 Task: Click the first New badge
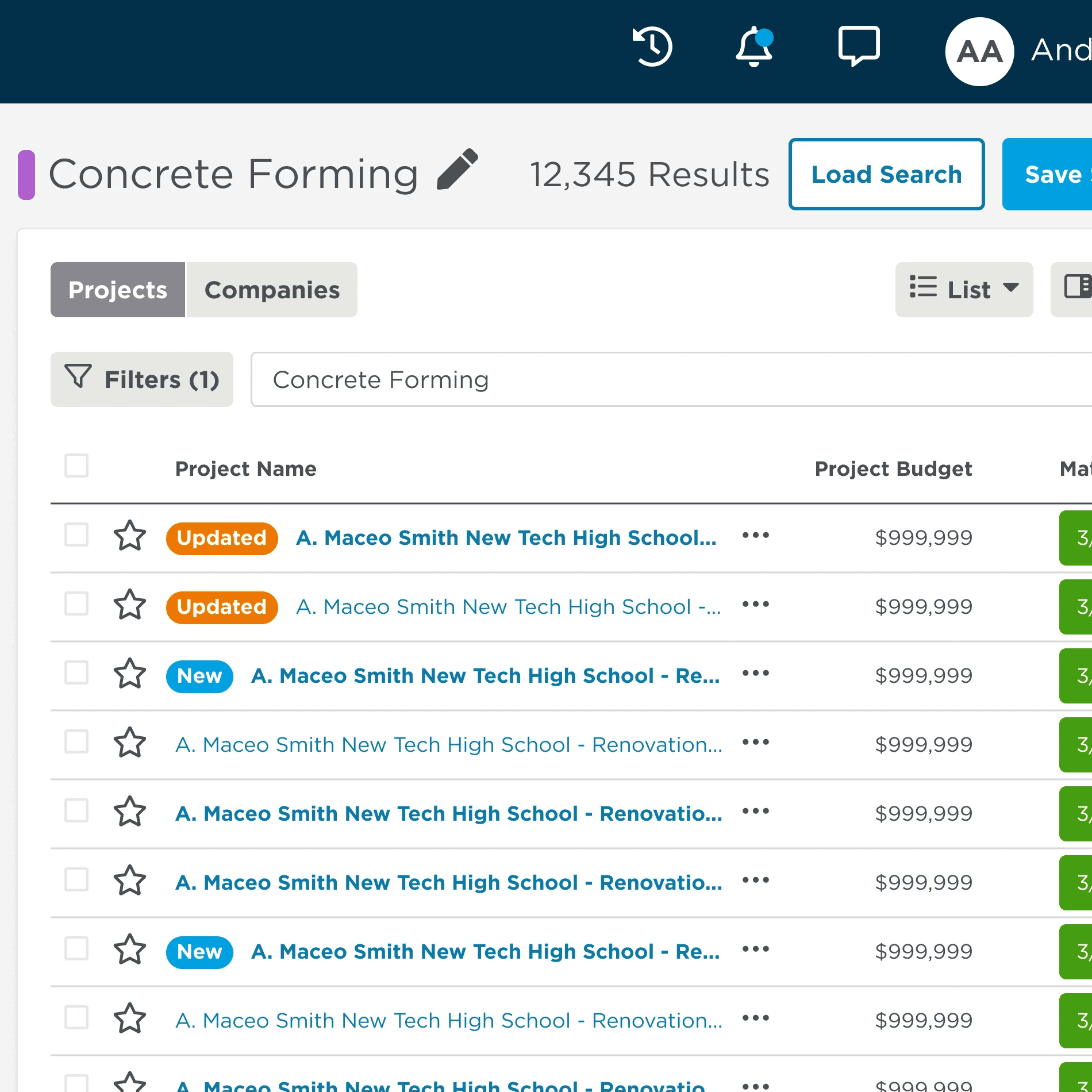pyautogui.click(x=199, y=676)
